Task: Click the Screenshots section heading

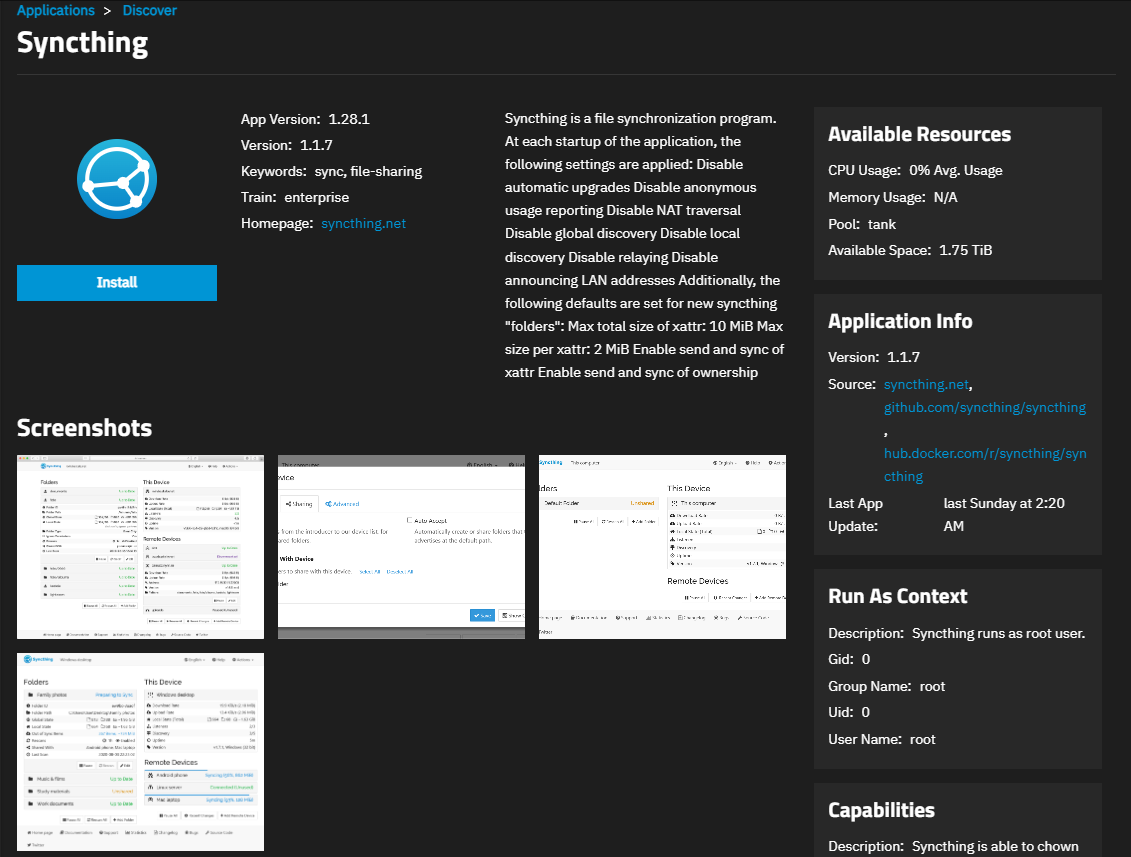Action: pyautogui.click(x=84, y=428)
